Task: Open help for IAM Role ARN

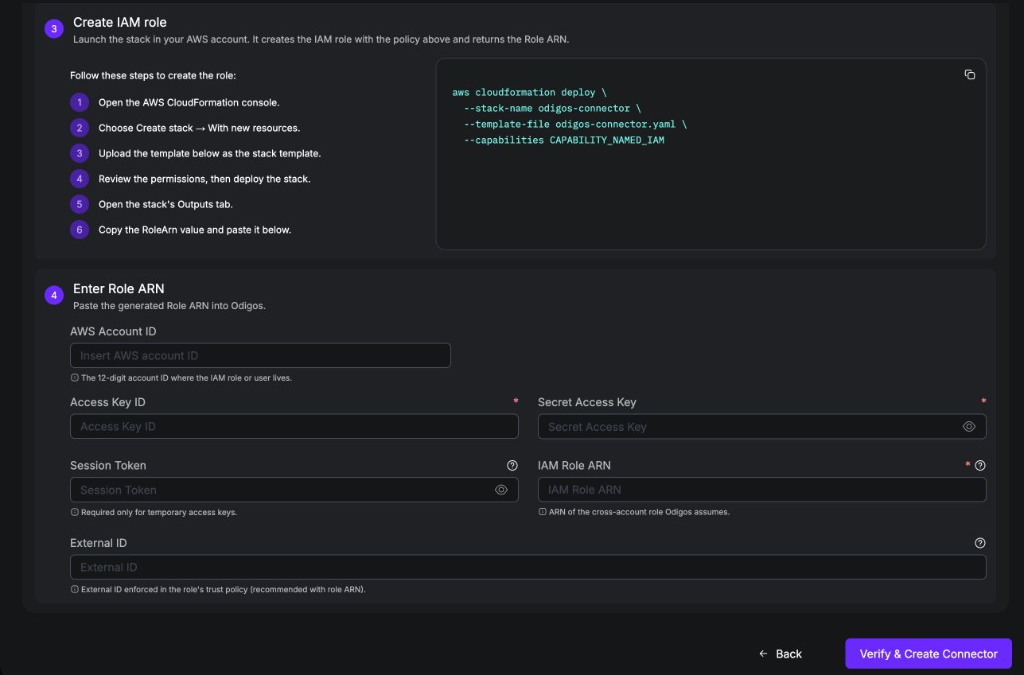Action: [x=980, y=465]
